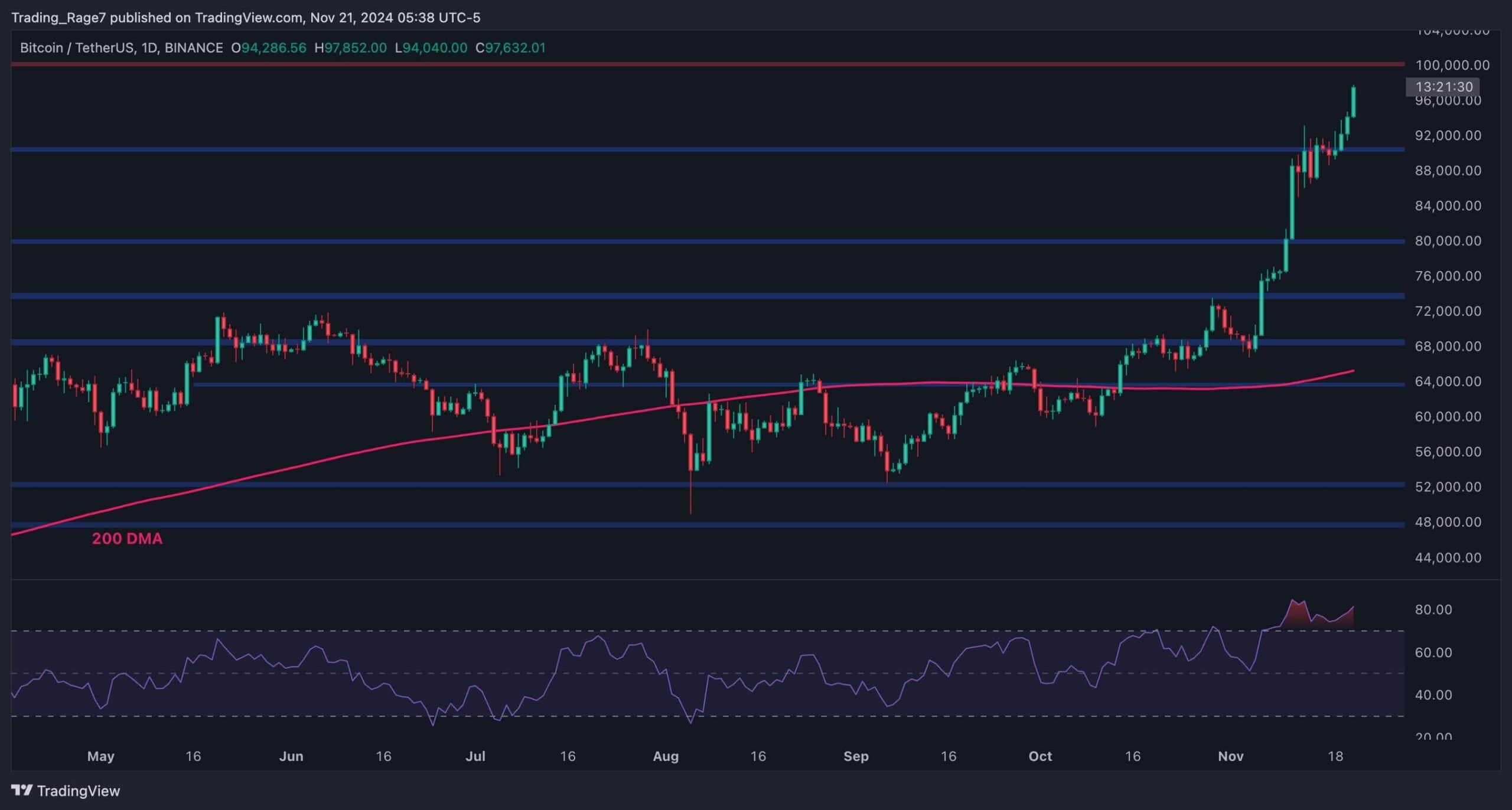Click the 13:21:30 countdown label
1512x810 pixels.
coord(1443,87)
